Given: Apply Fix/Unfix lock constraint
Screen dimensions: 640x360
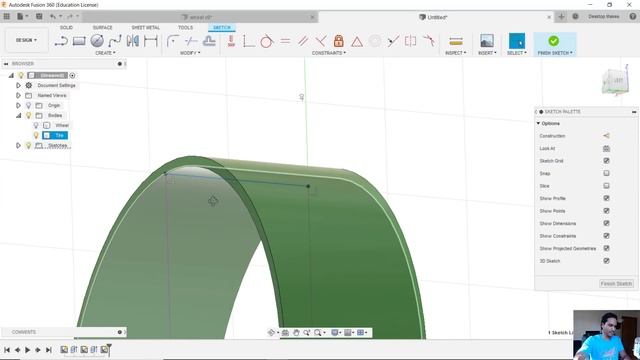Looking at the screenshot, I should tap(338, 41).
